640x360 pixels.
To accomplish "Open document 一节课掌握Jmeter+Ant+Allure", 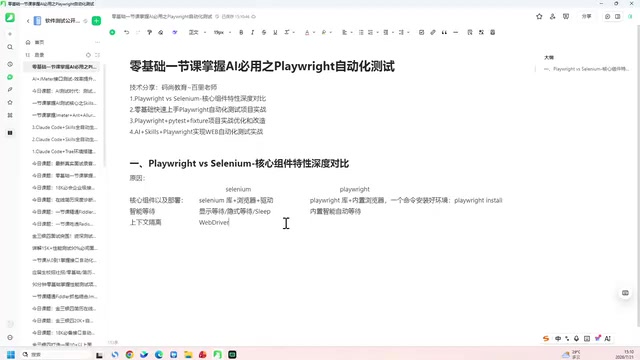I will [x=64, y=115].
